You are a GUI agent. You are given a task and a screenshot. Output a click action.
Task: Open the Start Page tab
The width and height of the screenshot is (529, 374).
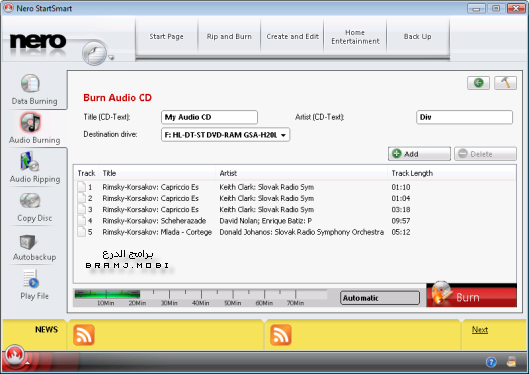pyautogui.click(x=166, y=36)
